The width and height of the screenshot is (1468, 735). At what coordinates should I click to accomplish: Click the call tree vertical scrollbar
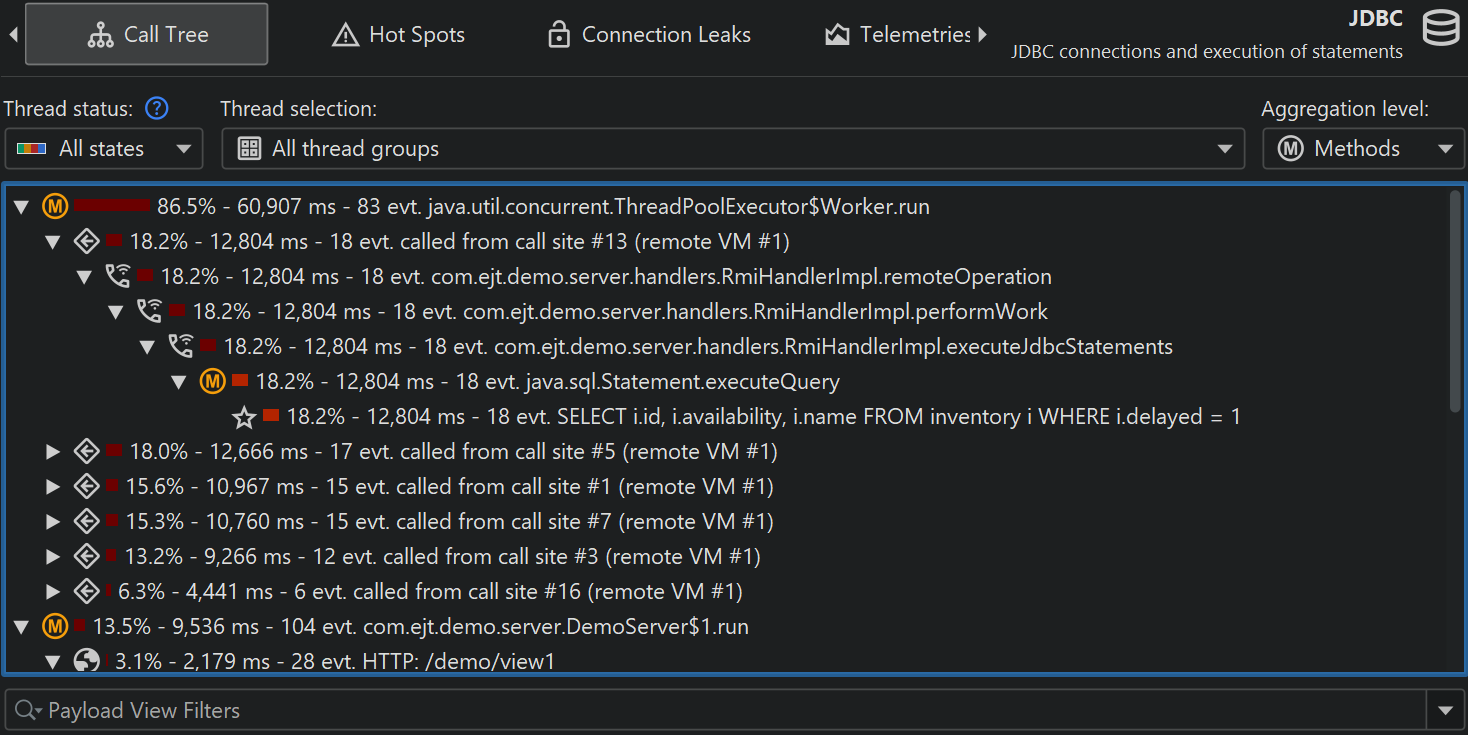point(1455,300)
